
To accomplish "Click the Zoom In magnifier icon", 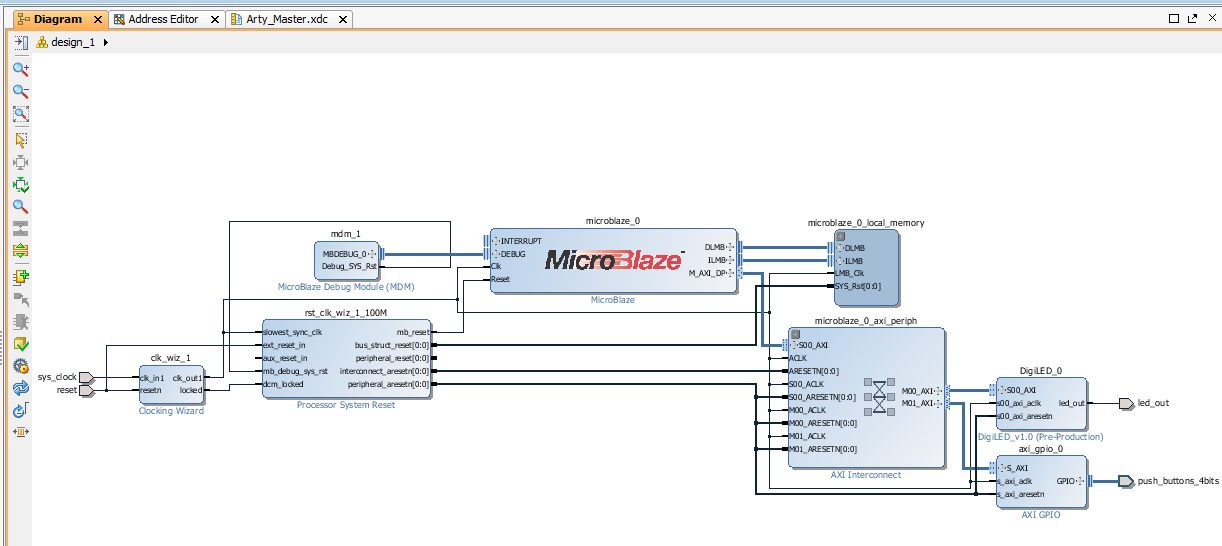I will (x=21, y=69).
